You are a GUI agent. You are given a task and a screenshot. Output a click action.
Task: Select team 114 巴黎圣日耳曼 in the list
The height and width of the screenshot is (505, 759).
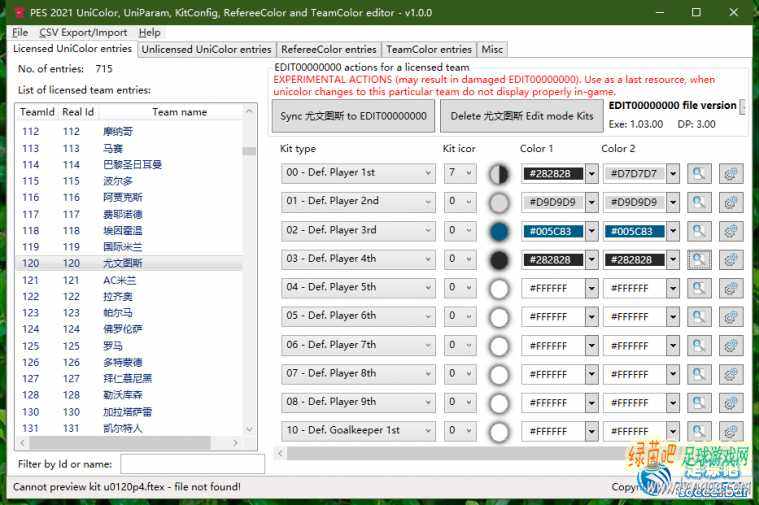[x=129, y=165]
